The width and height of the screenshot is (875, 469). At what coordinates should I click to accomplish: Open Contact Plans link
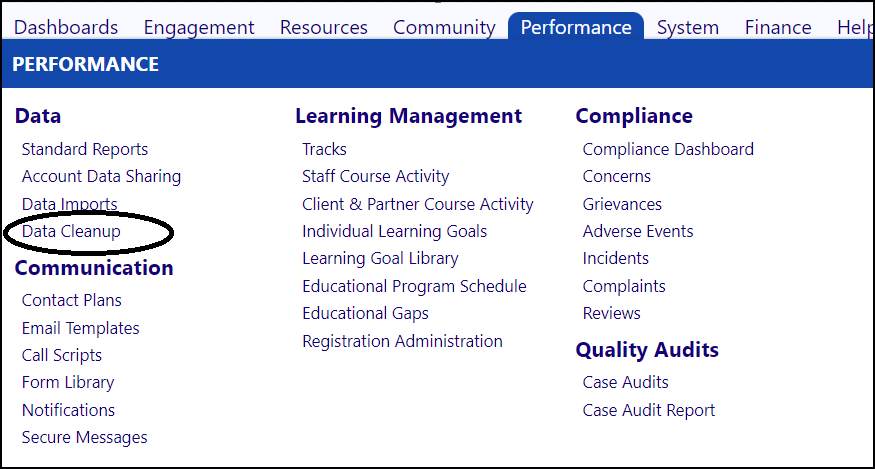click(71, 300)
